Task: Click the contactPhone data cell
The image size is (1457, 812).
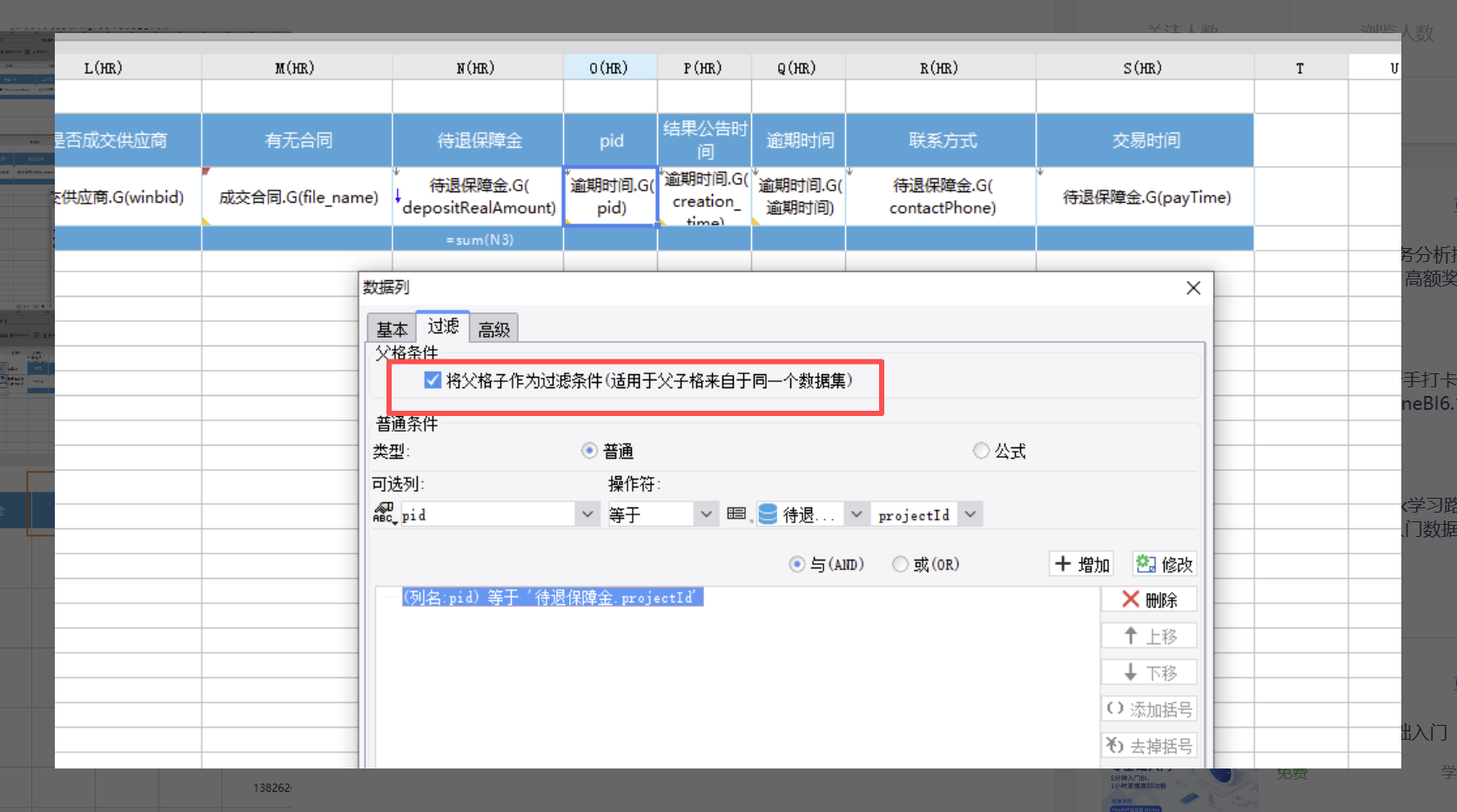Action: [941, 197]
